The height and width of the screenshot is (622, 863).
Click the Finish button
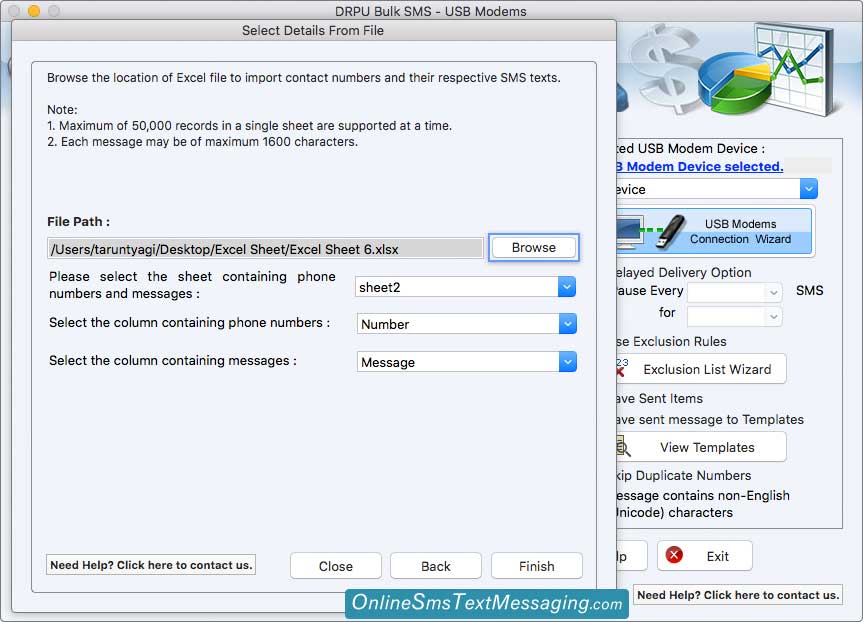tap(537, 566)
